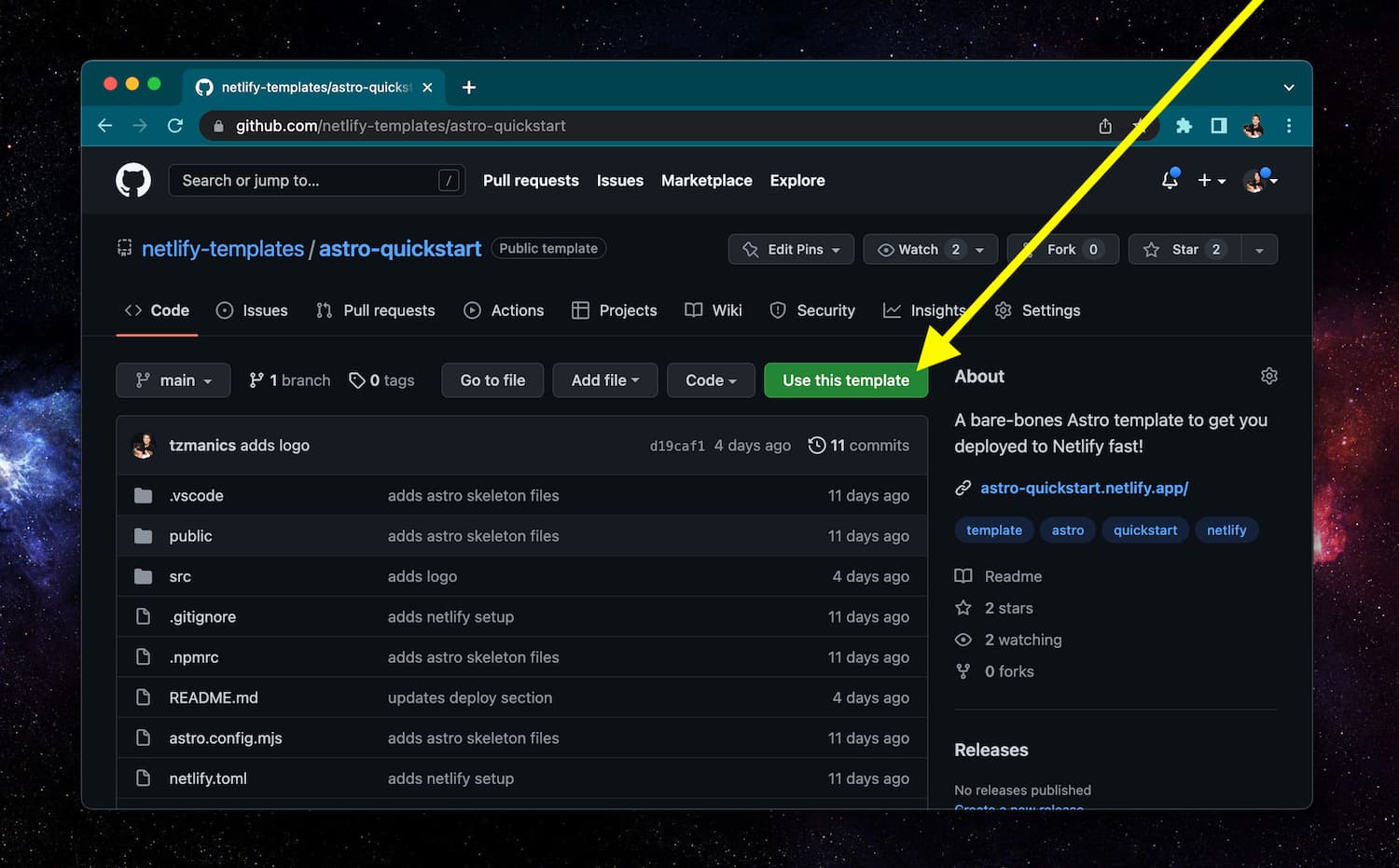Click the Go to file button
The width and height of the screenshot is (1399, 868).
click(x=492, y=380)
